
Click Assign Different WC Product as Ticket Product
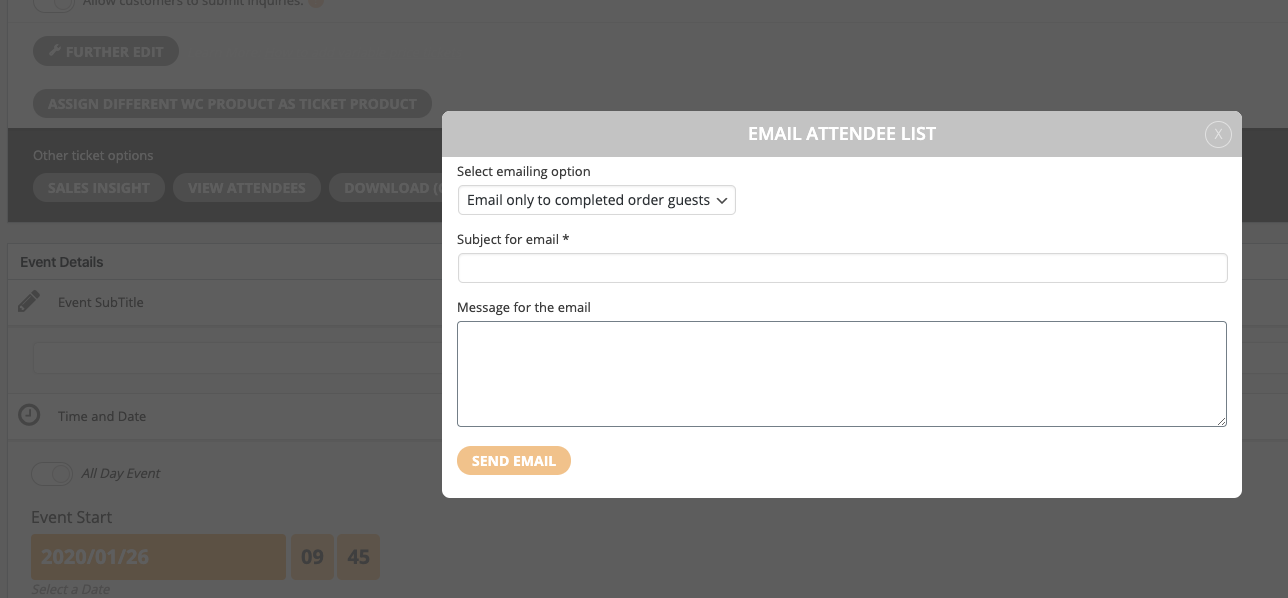click(232, 104)
